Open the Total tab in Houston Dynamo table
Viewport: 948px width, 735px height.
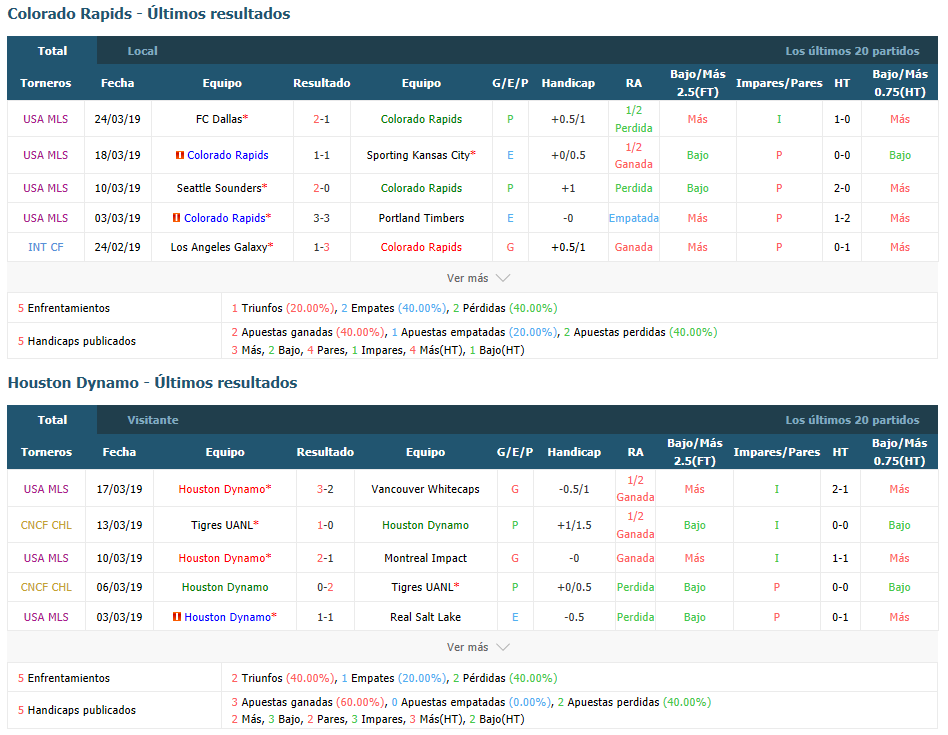pos(52,419)
